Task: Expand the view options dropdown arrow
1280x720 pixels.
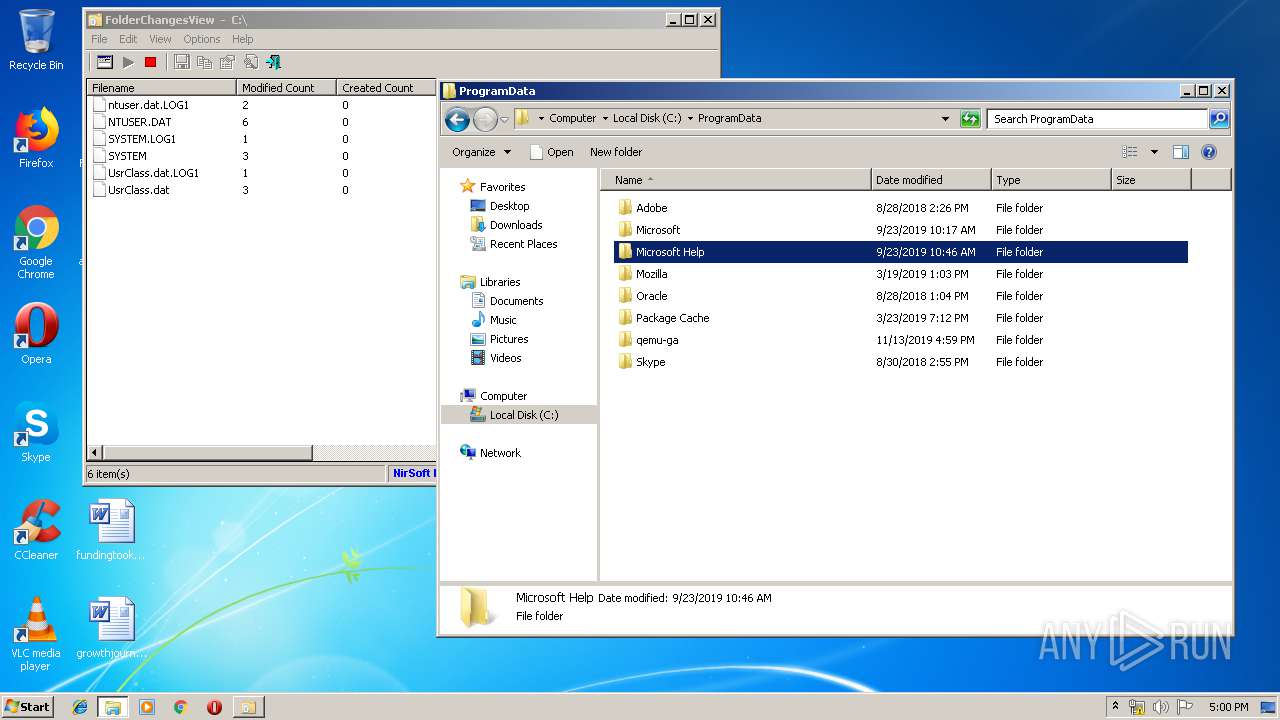Action: tap(1154, 152)
